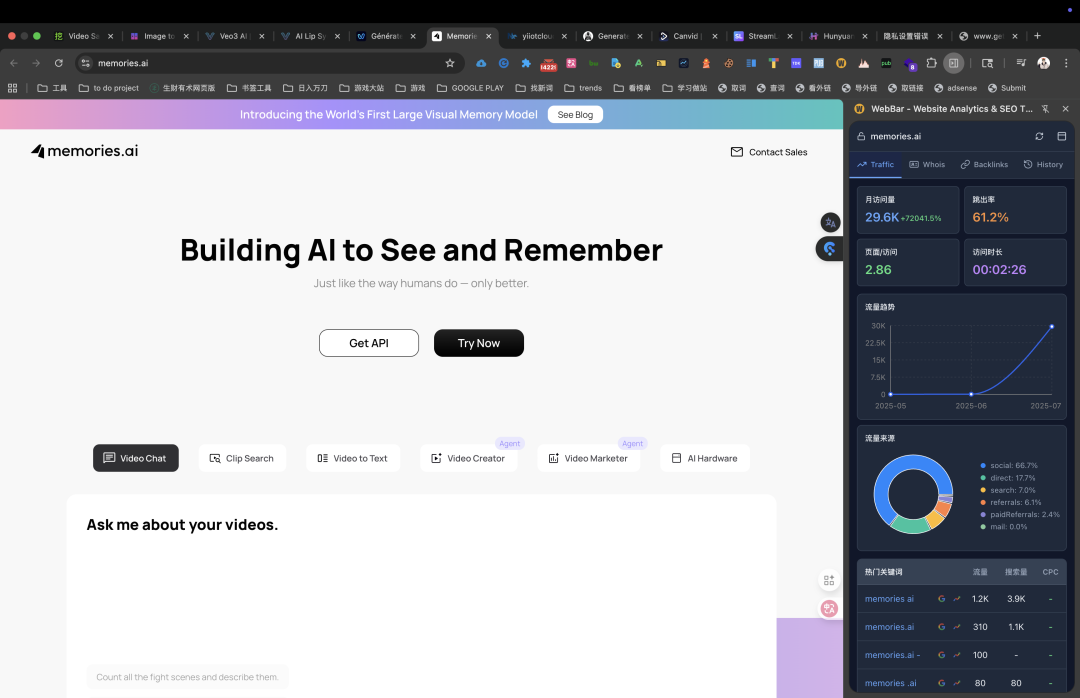Select the Video to Text tab

[x=353, y=458]
